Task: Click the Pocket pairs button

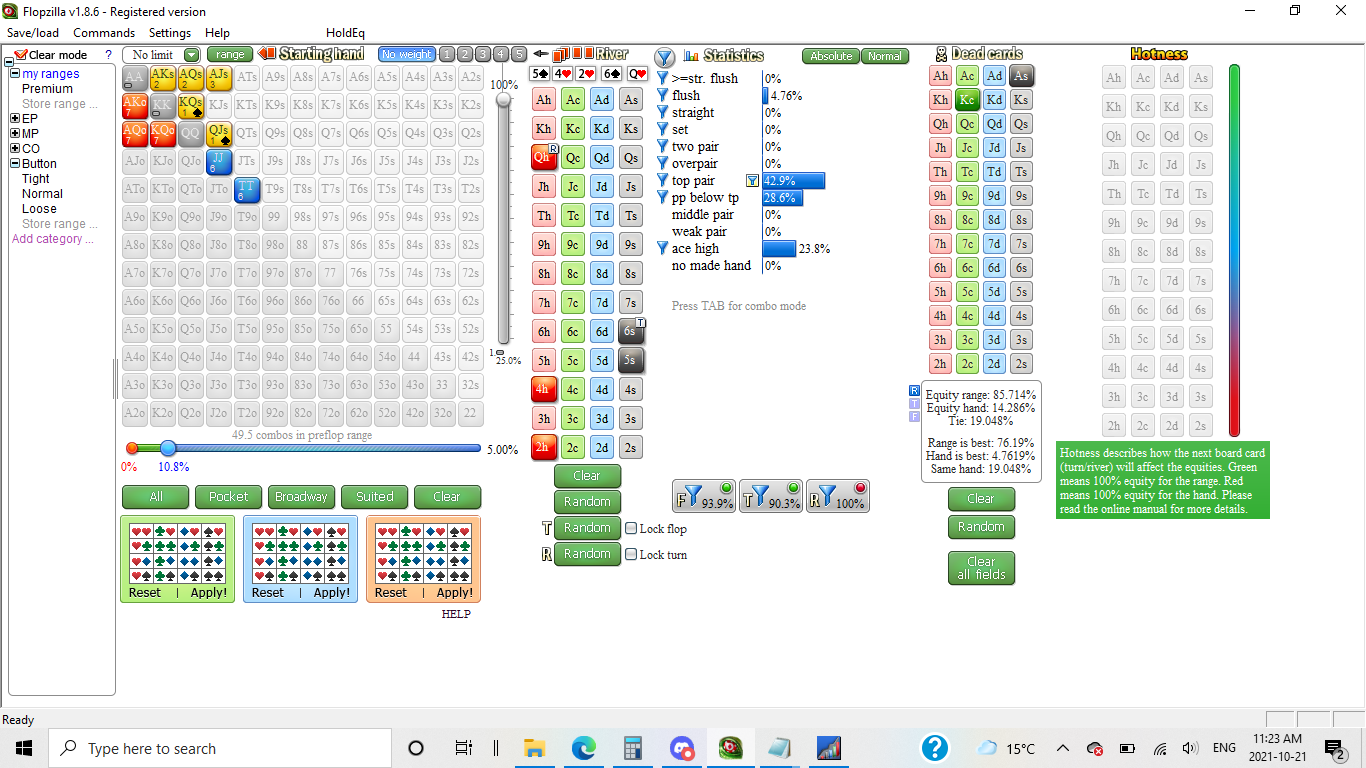Action: click(x=228, y=497)
